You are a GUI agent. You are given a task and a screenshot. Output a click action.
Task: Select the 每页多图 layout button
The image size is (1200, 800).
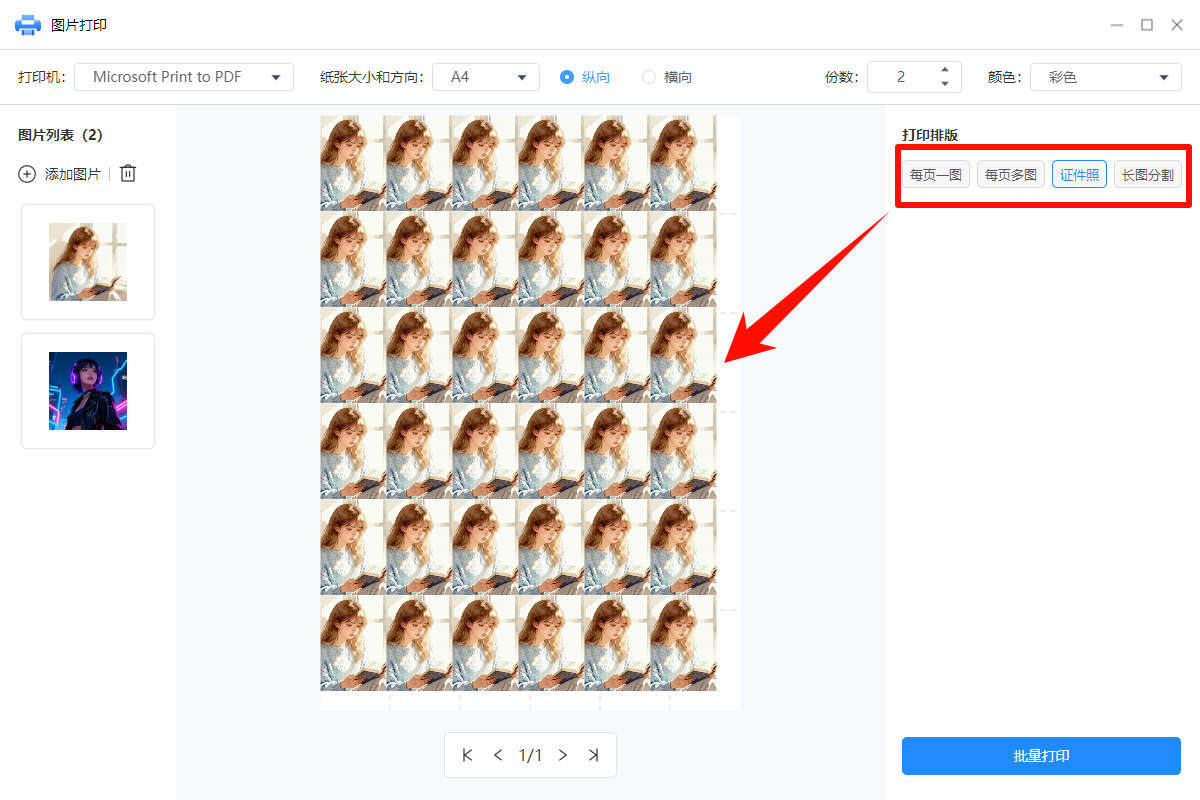(x=1010, y=173)
